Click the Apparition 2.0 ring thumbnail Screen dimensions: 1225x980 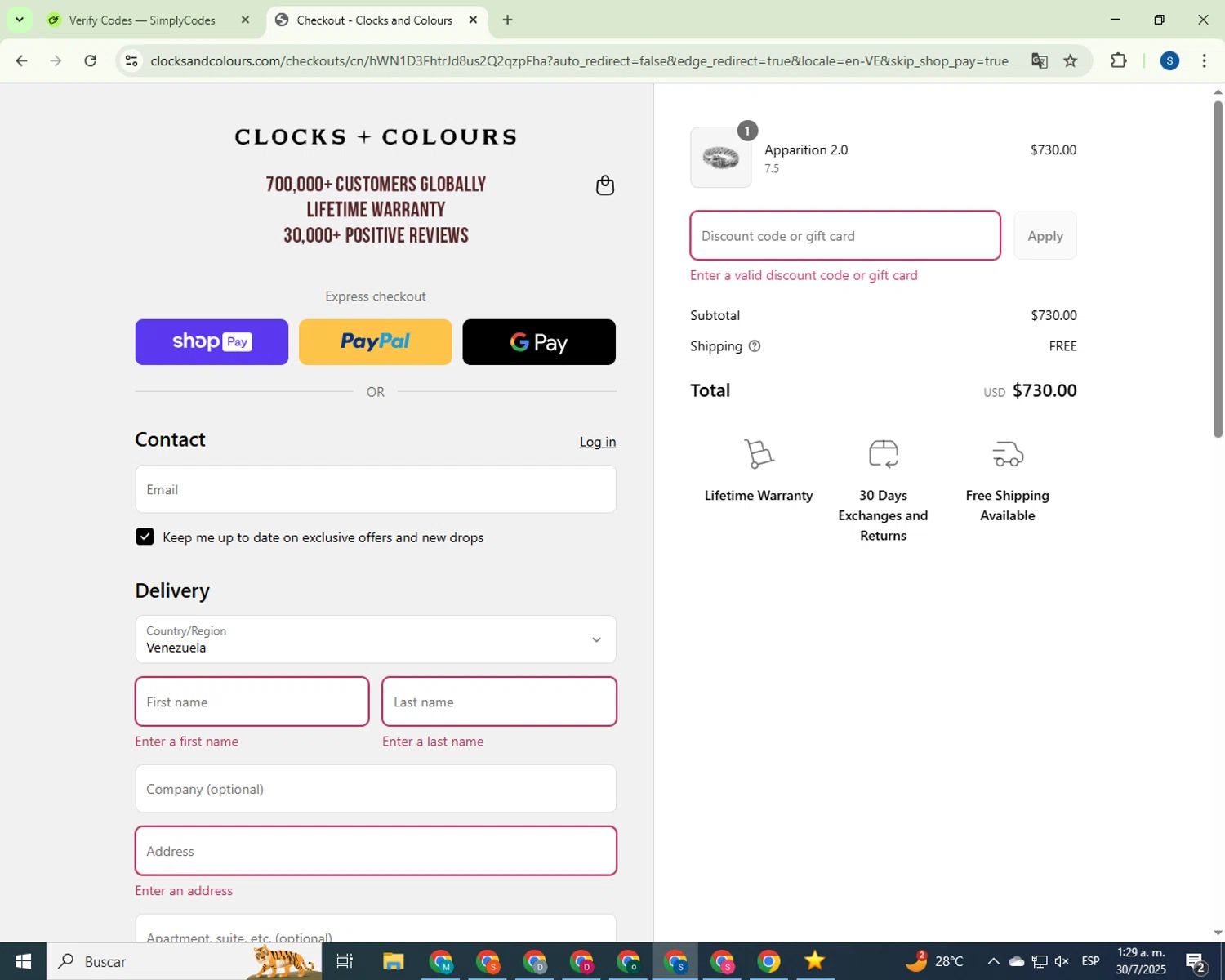tap(721, 158)
